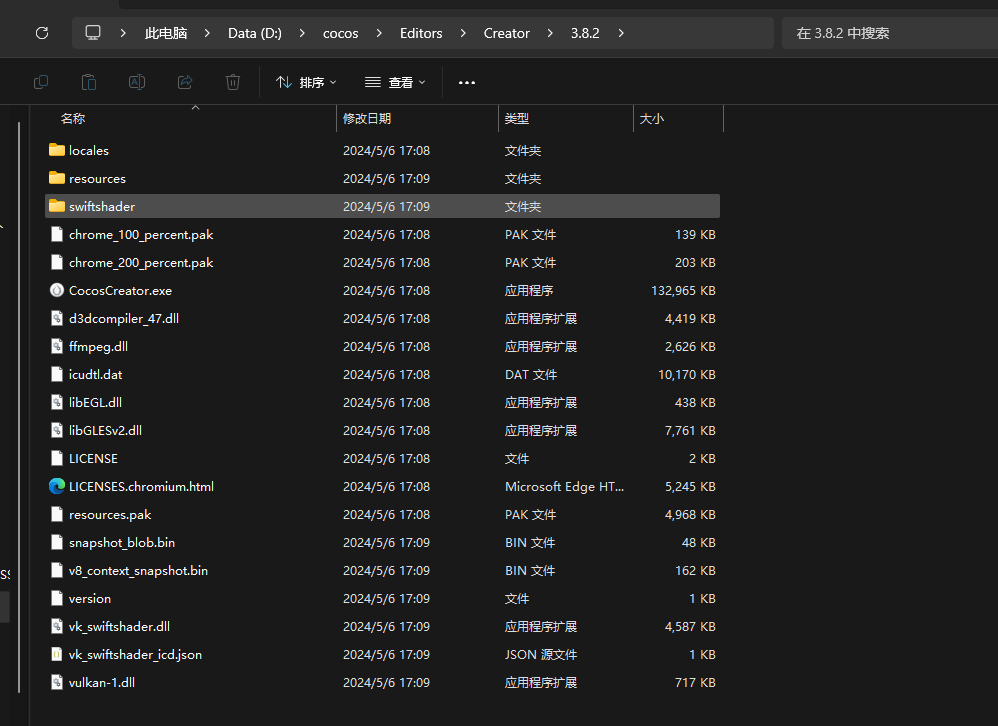This screenshot has width=998, height=726.
Task: Navigate to Data (D:) breadcrumb
Action: pos(255,33)
